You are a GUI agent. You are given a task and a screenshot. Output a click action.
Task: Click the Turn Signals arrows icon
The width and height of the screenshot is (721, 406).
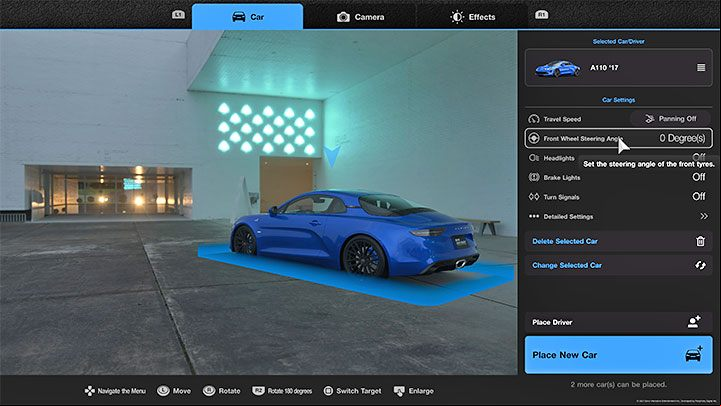coord(533,197)
